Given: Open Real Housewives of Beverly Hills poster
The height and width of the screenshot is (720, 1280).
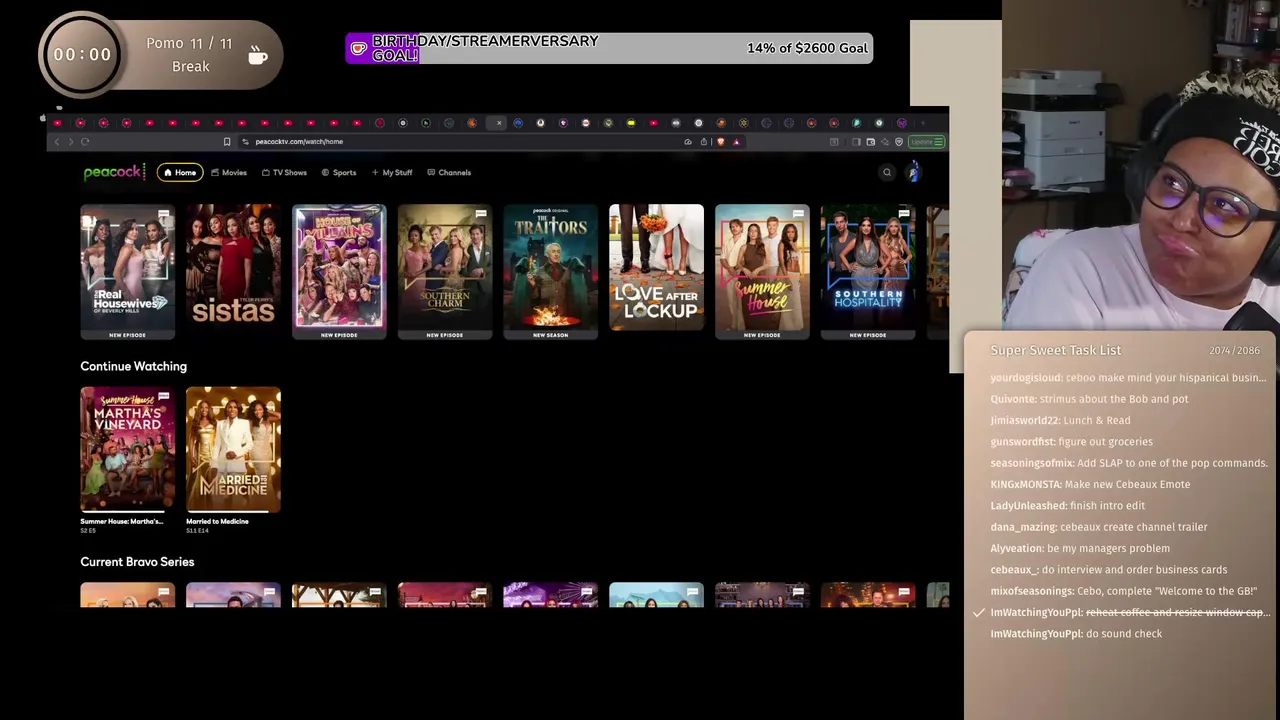Looking at the screenshot, I should pyautogui.click(x=127, y=271).
